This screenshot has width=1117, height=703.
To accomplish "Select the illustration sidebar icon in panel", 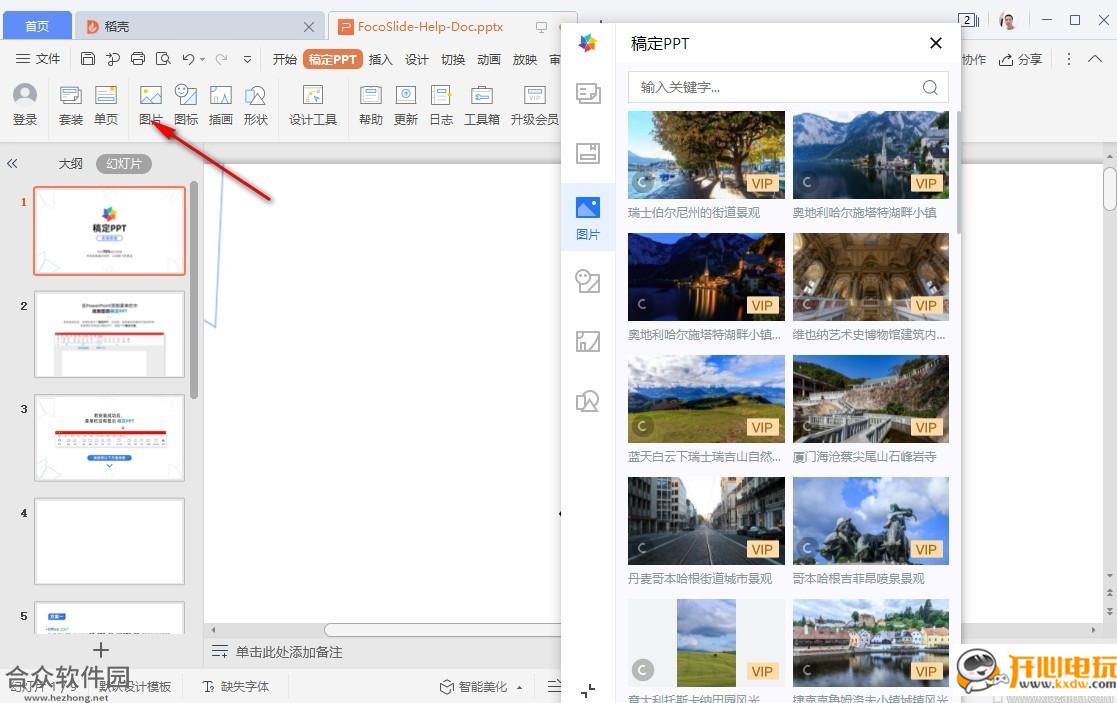I will click(588, 341).
